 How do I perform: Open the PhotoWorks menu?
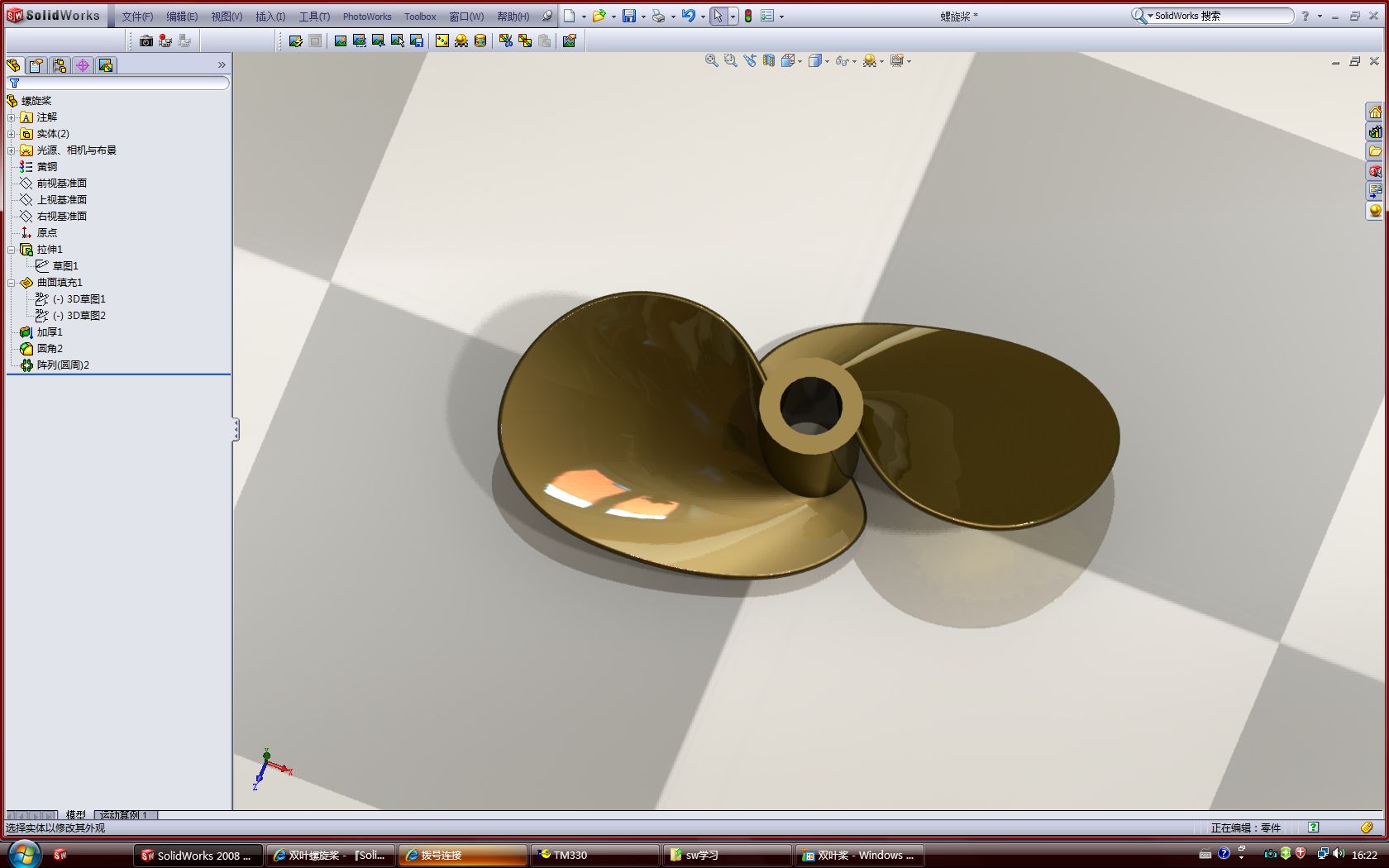(367, 17)
